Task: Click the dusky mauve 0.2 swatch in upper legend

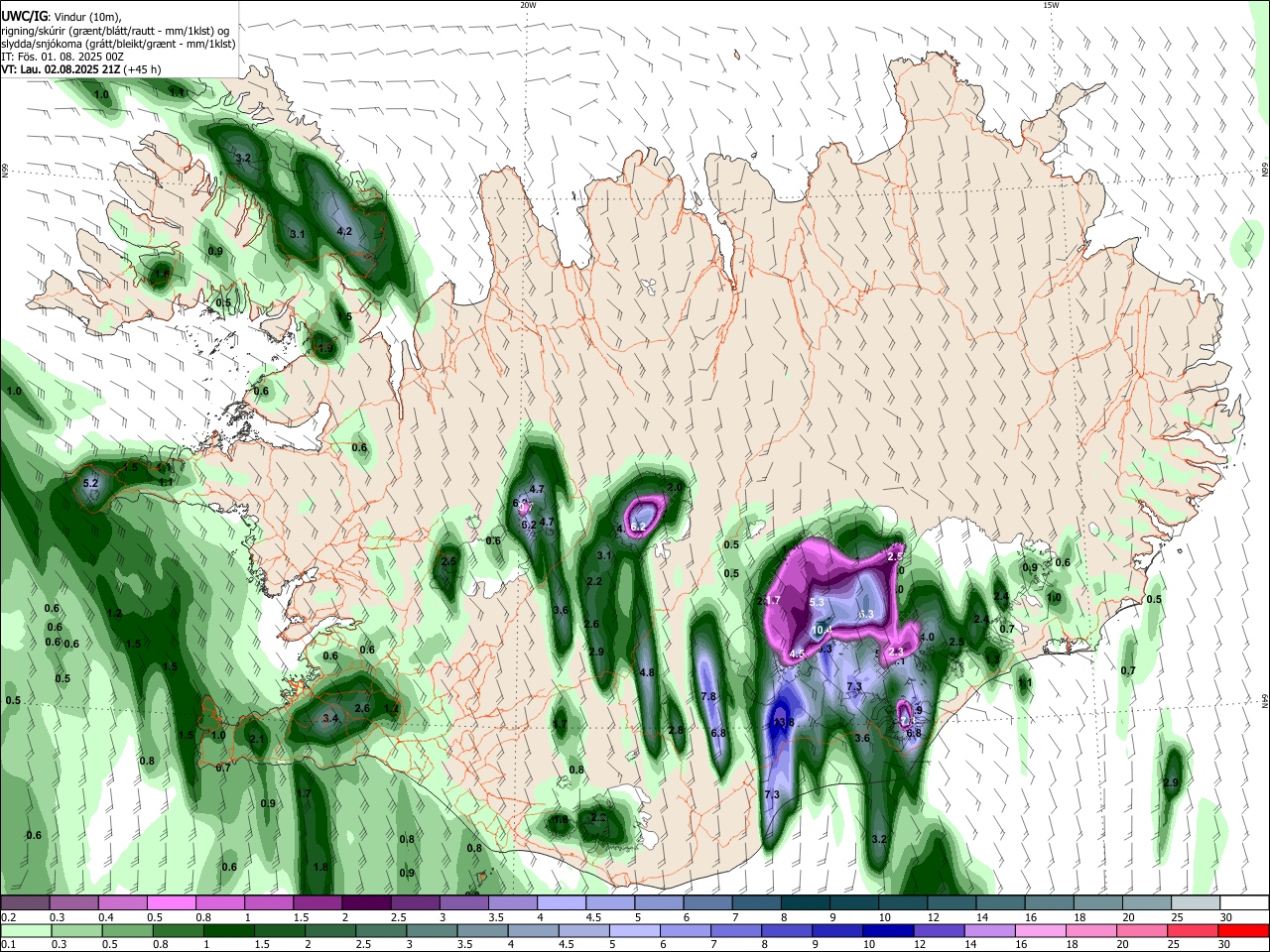Action: (x=25, y=902)
